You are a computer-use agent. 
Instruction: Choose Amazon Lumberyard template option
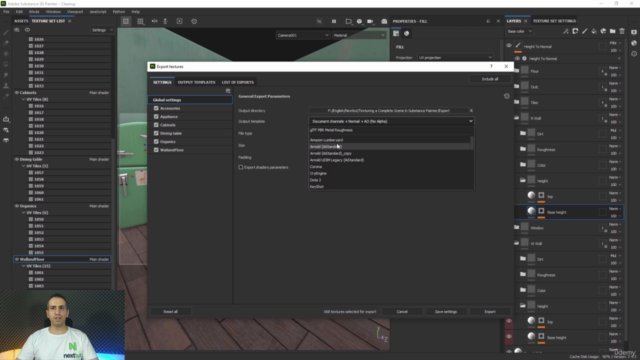coord(390,140)
